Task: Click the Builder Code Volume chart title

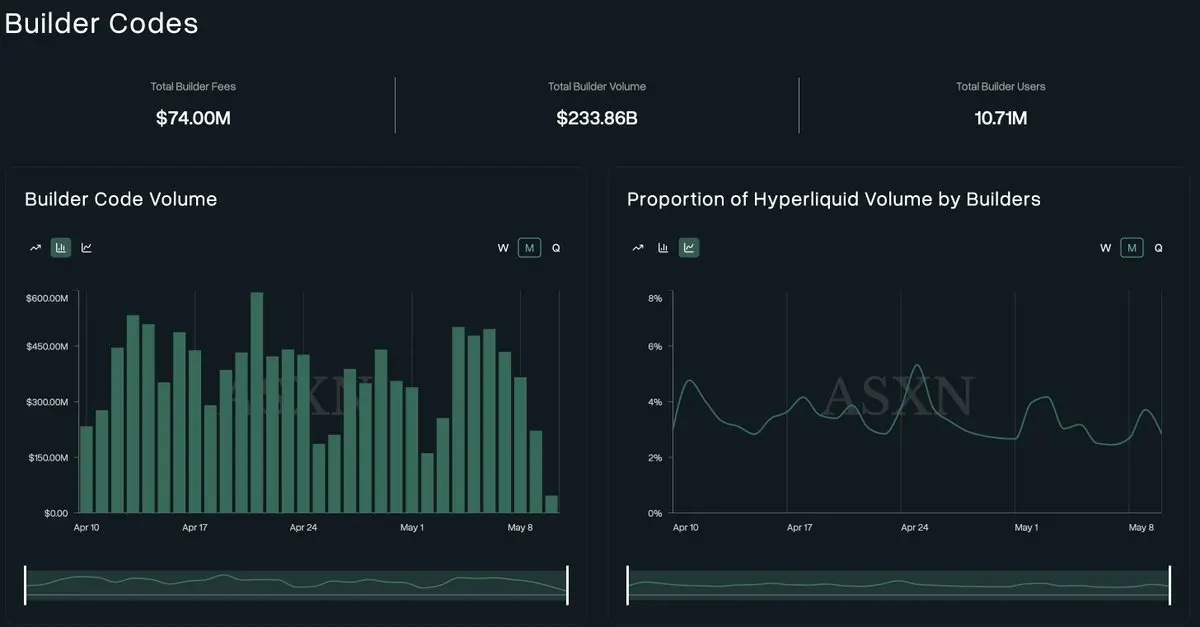Action: pyautogui.click(x=121, y=199)
